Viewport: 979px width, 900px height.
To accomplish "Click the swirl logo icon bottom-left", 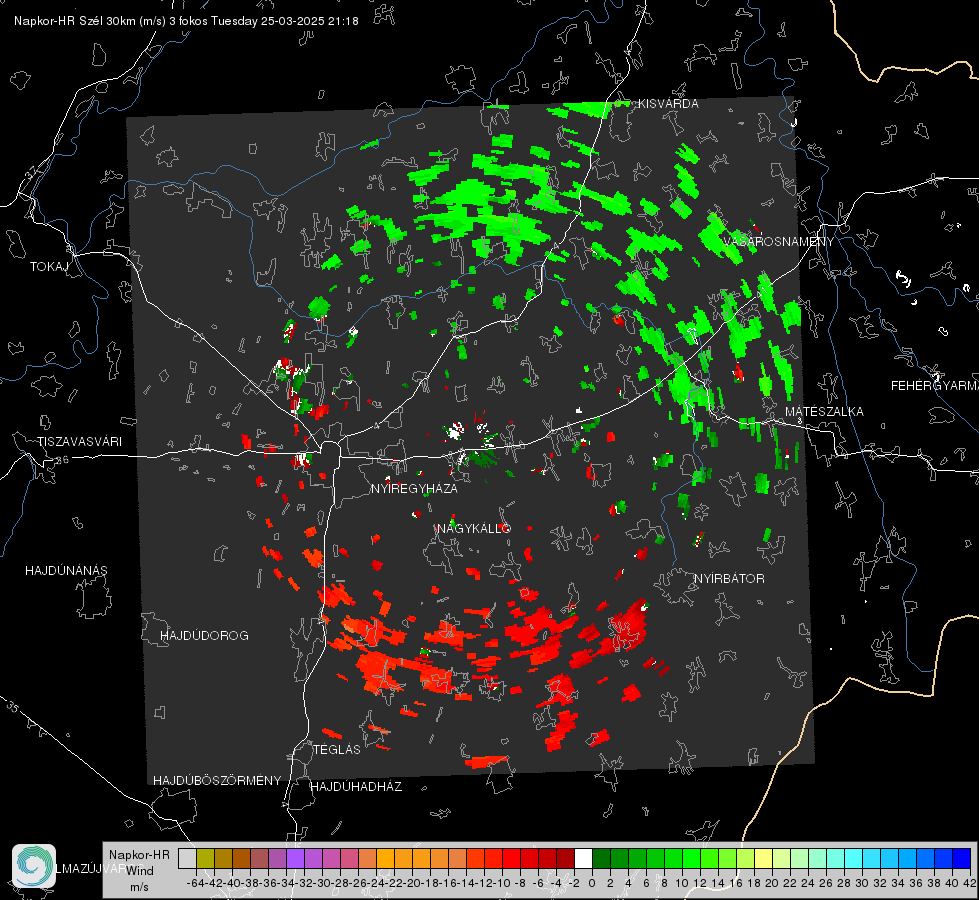I will click(34, 866).
